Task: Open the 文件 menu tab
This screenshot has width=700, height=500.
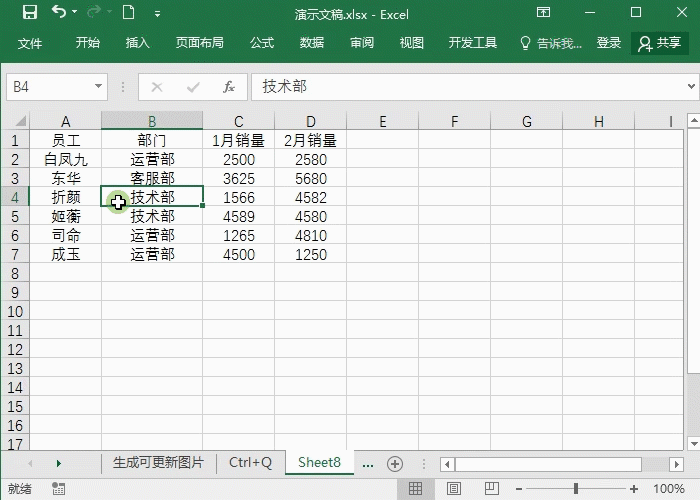Action: 30,43
